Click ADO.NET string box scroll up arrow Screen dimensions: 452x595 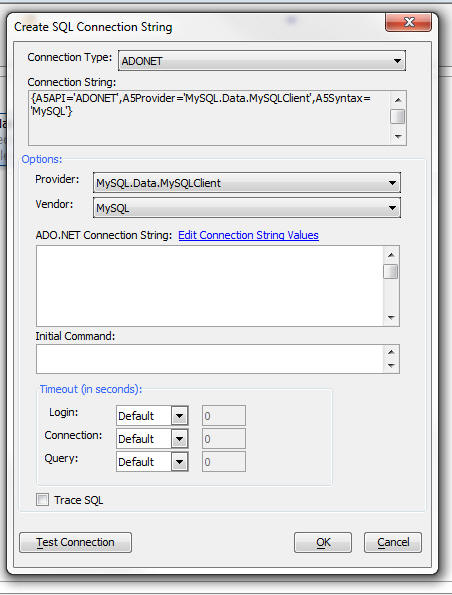click(391, 255)
